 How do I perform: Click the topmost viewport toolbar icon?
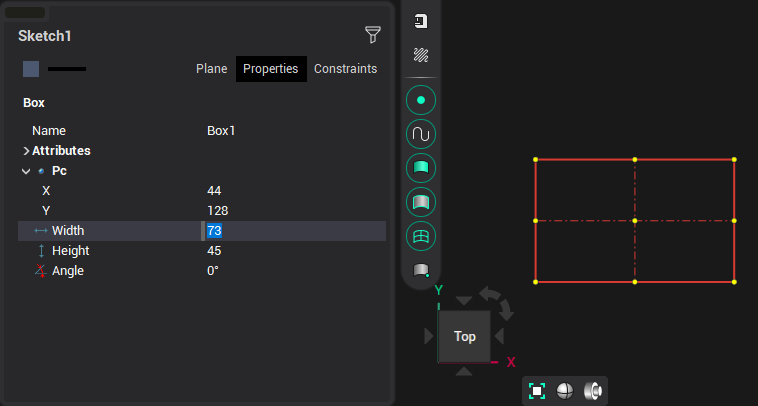point(421,21)
